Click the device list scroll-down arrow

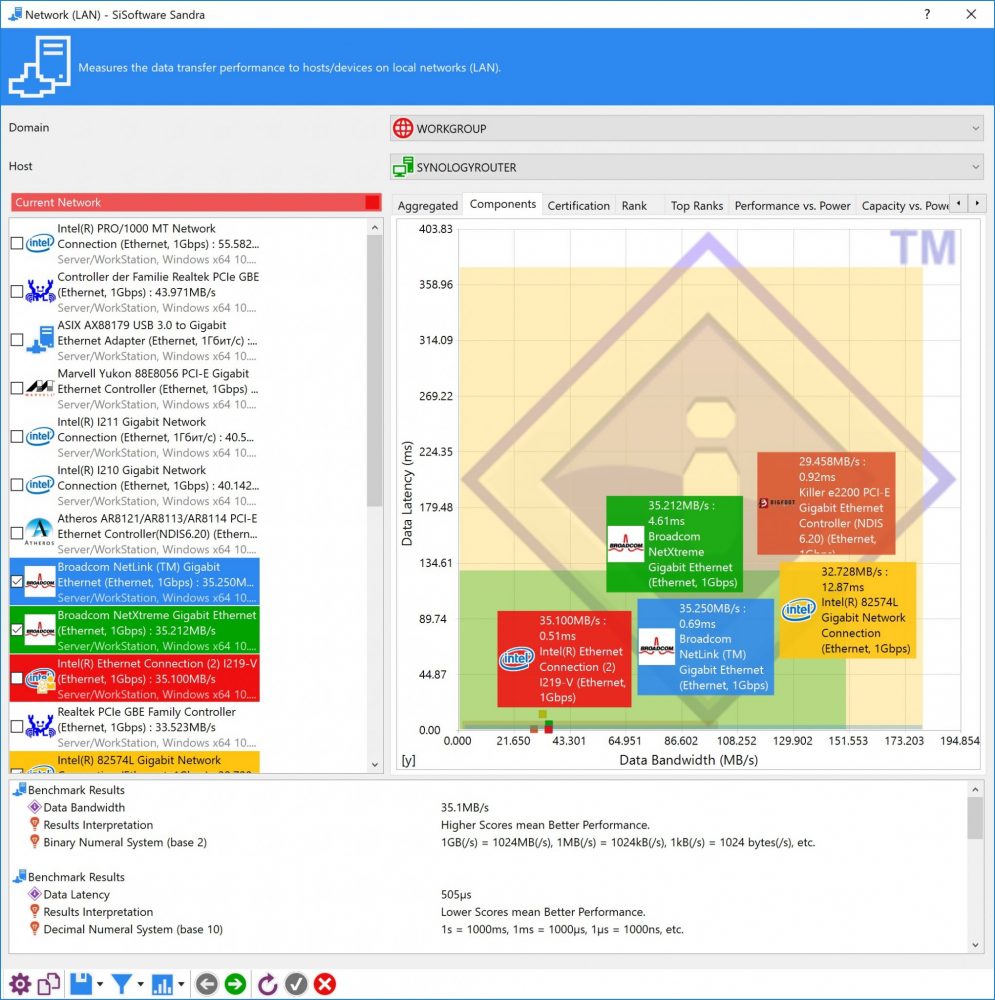[375, 765]
